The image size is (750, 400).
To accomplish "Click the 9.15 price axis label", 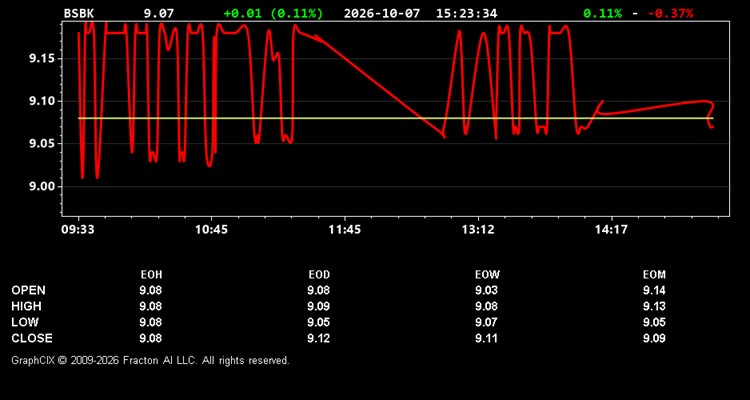I will point(41,58).
